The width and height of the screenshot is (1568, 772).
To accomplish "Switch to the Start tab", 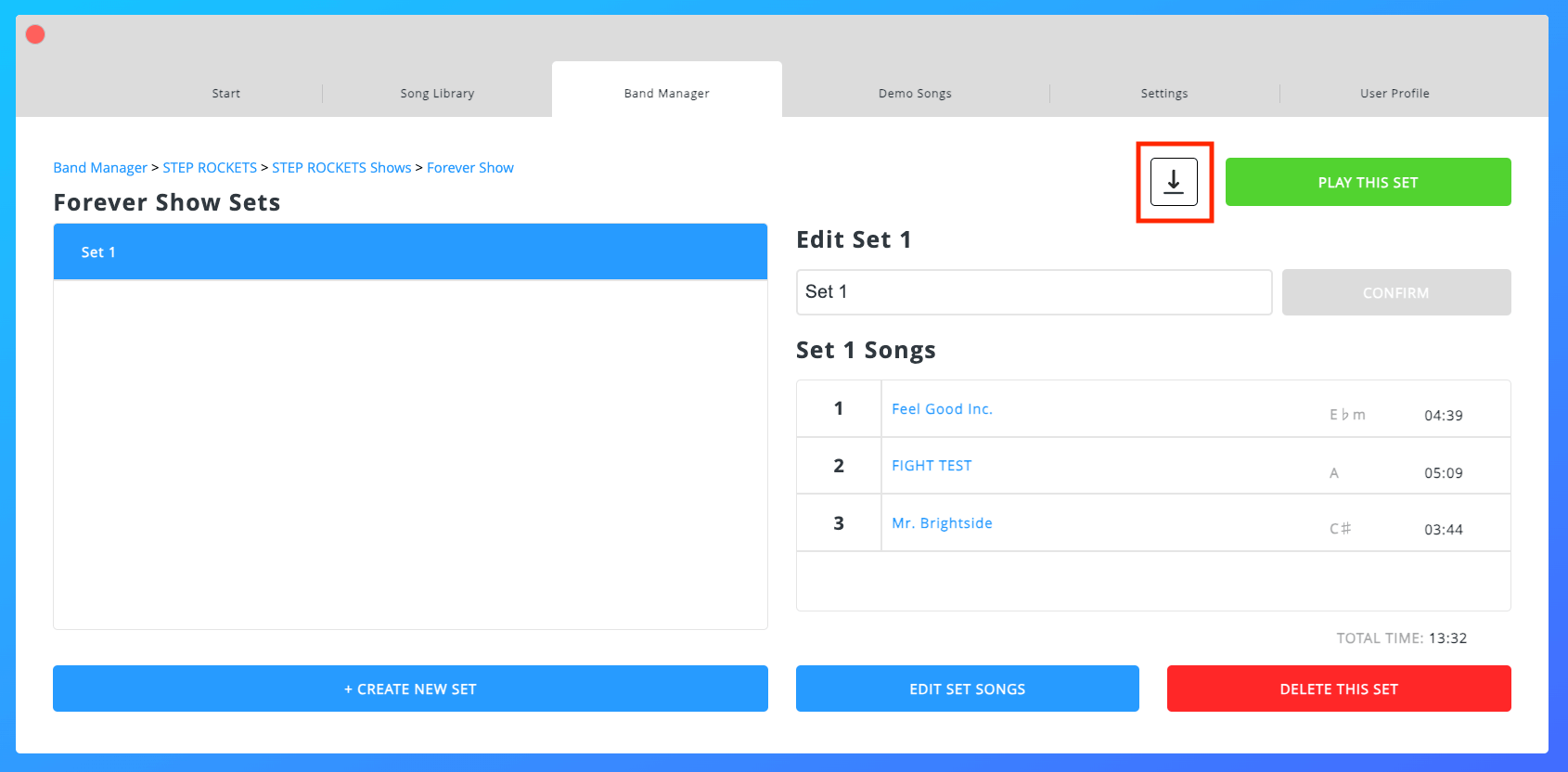I will coord(225,93).
